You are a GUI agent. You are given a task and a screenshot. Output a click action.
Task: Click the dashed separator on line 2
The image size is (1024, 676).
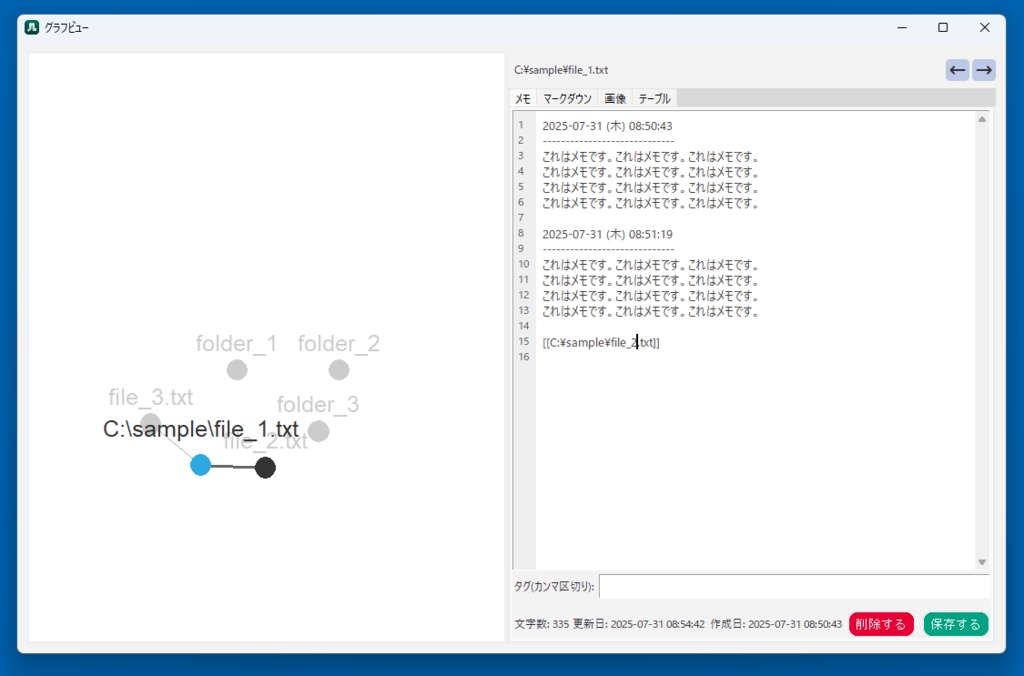pos(608,141)
